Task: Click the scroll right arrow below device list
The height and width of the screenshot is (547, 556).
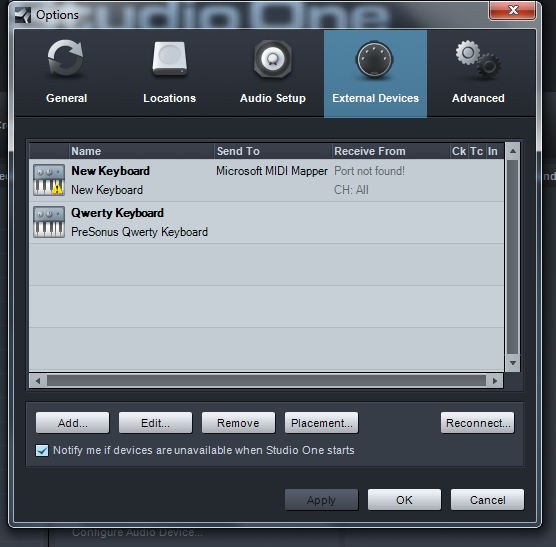Action: pyautogui.click(x=495, y=381)
